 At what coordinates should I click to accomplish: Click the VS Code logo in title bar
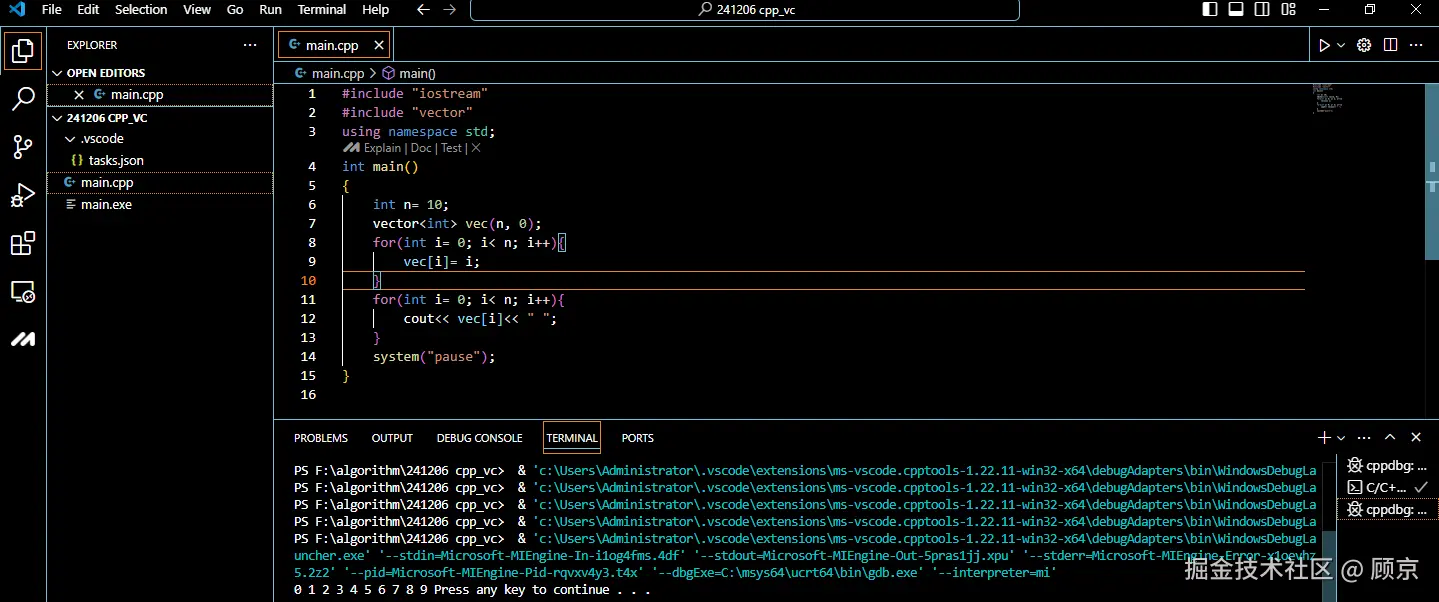point(16,10)
